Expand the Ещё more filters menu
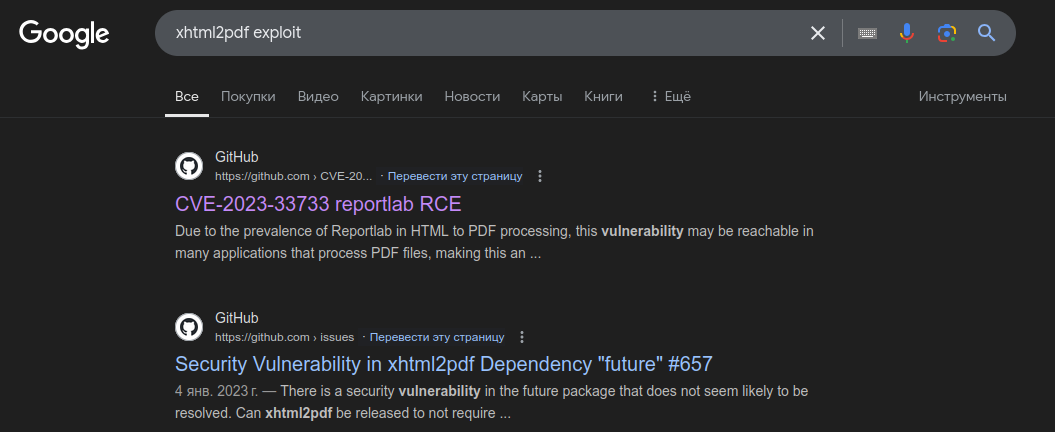The width and height of the screenshot is (1055, 432). click(670, 96)
